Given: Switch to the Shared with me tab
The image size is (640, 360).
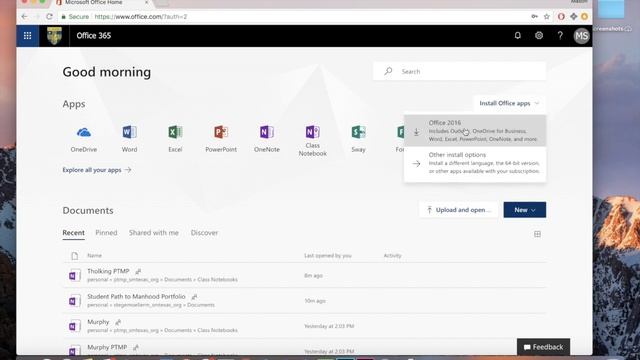Looking at the screenshot, I should coord(154,233).
